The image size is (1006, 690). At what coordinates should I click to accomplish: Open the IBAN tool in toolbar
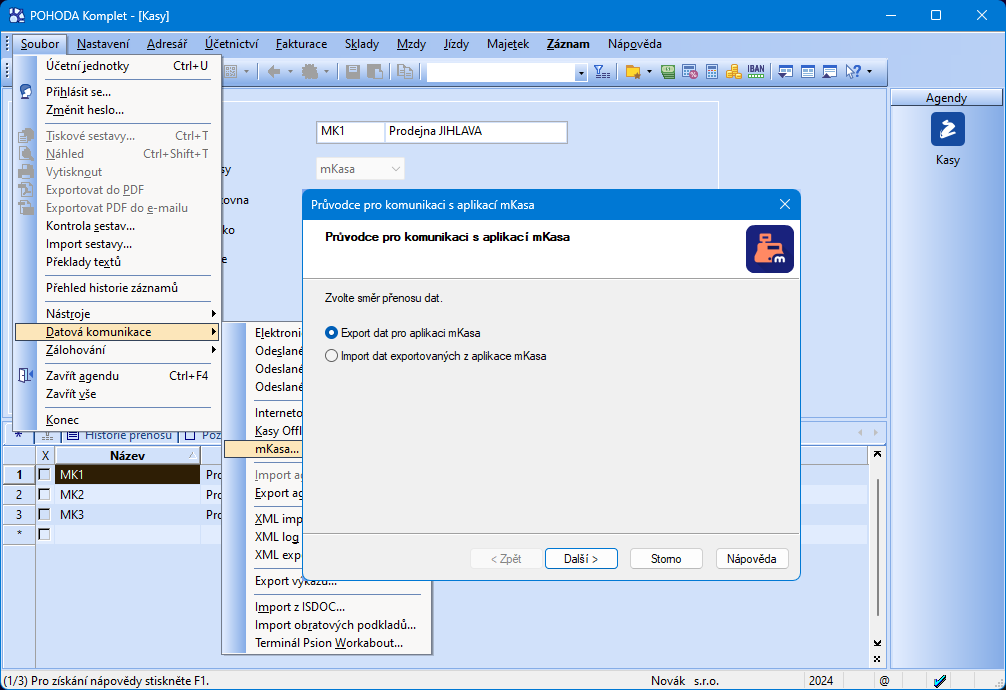click(x=756, y=72)
